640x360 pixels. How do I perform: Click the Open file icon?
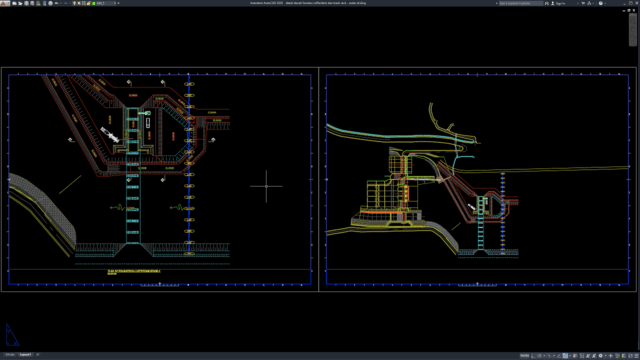pos(20,3)
